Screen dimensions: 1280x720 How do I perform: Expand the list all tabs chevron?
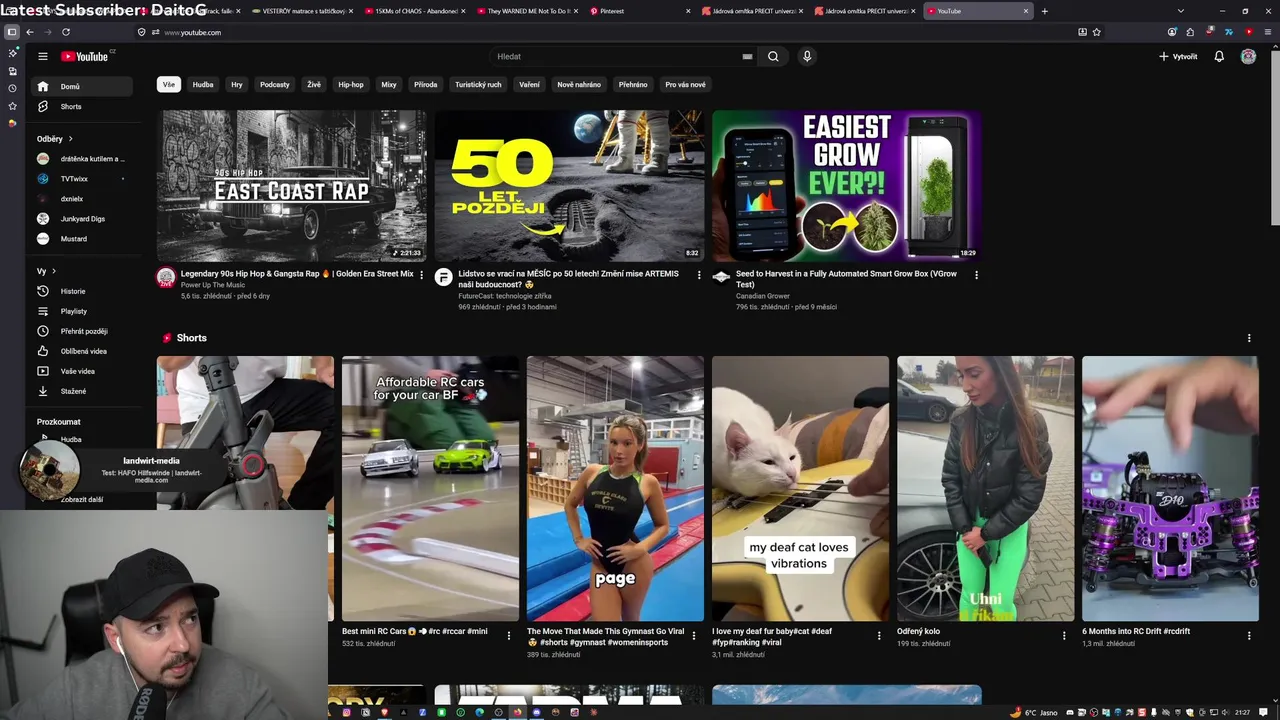[x=1181, y=11]
